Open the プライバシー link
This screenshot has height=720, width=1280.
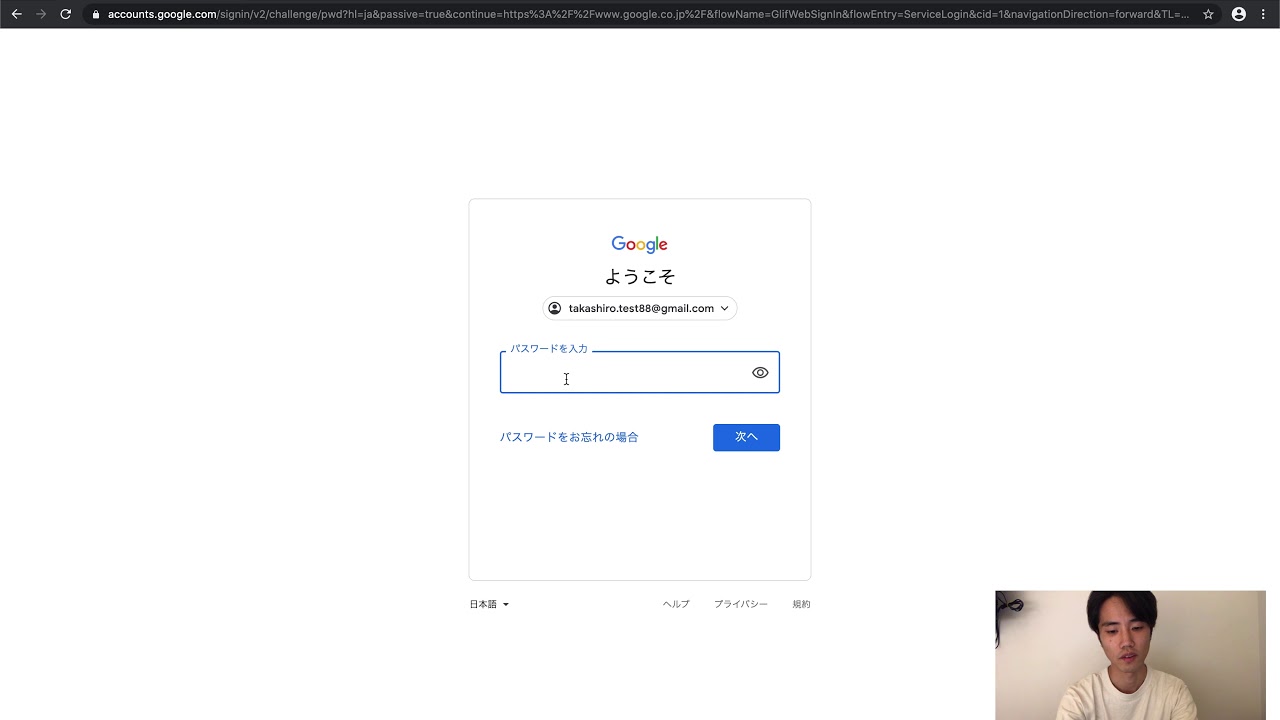tap(741, 604)
